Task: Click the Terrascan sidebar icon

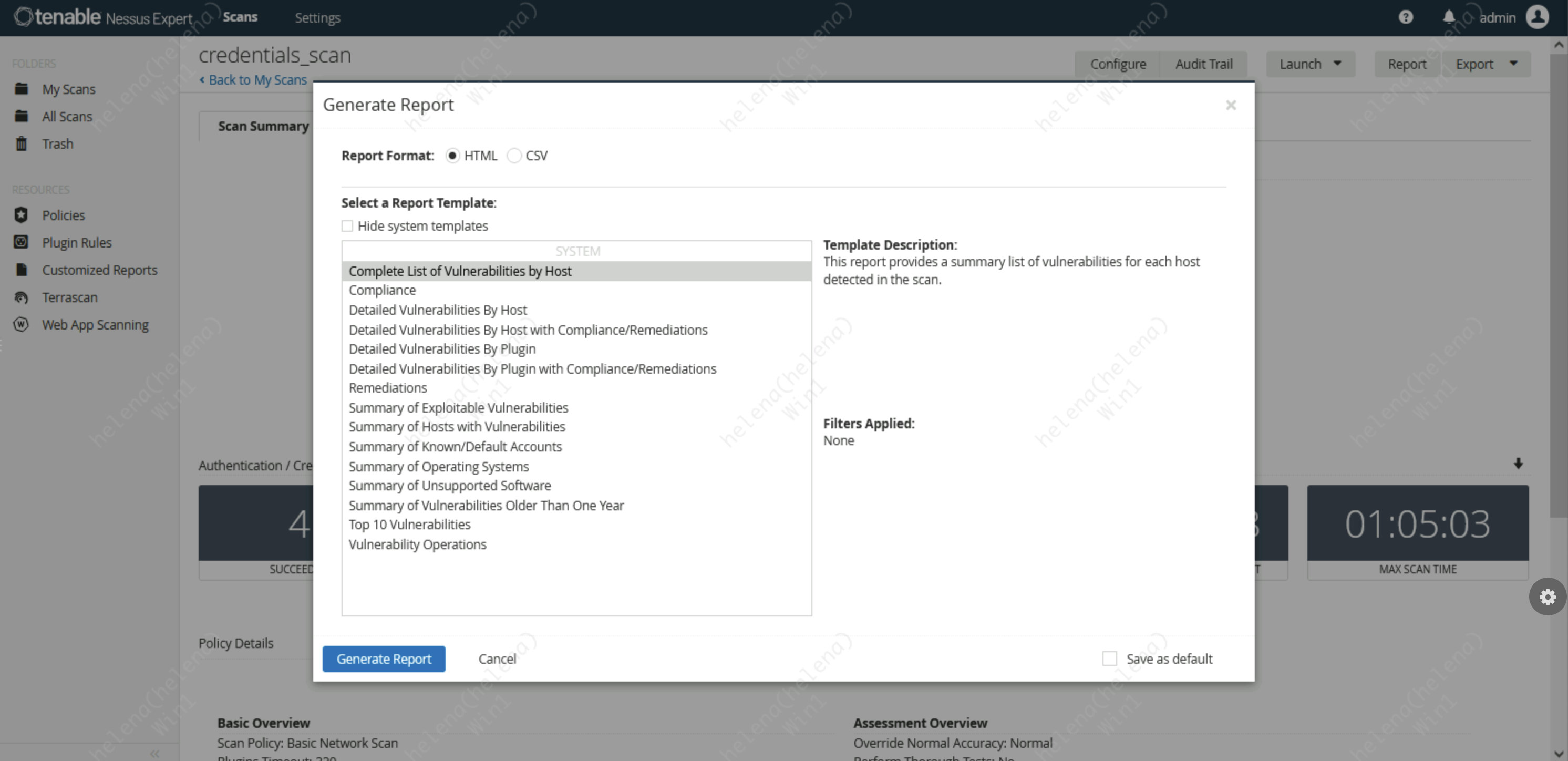Action: 22,297
